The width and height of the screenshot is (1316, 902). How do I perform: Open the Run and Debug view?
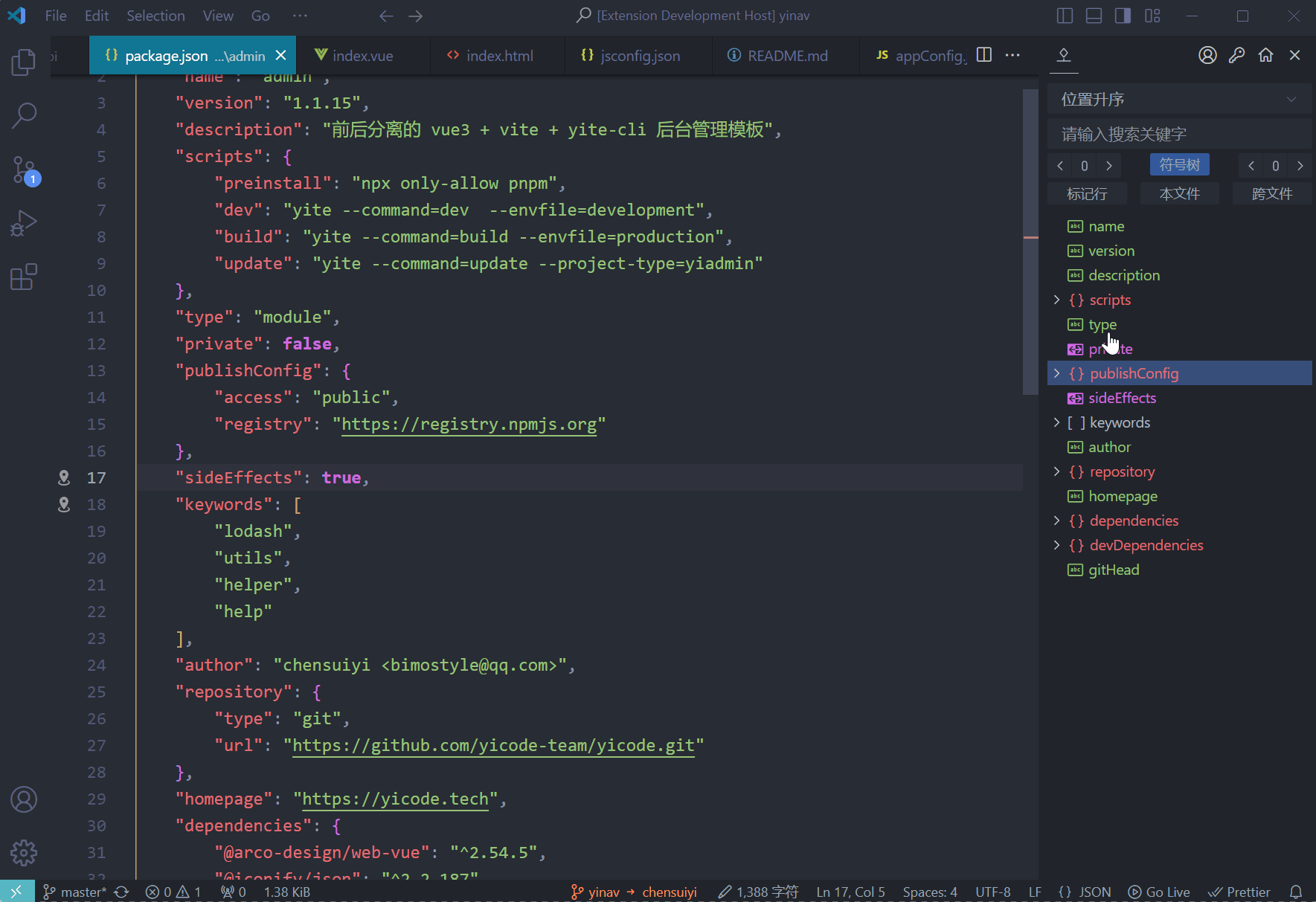24,223
